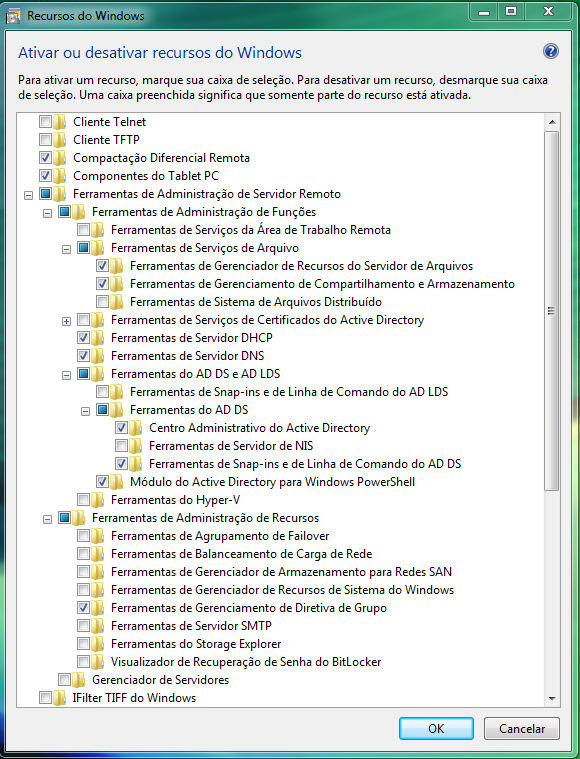
Task: Tick the Ferramentas de Servidor SMTP checkbox
Action: click(x=83, y=625)
